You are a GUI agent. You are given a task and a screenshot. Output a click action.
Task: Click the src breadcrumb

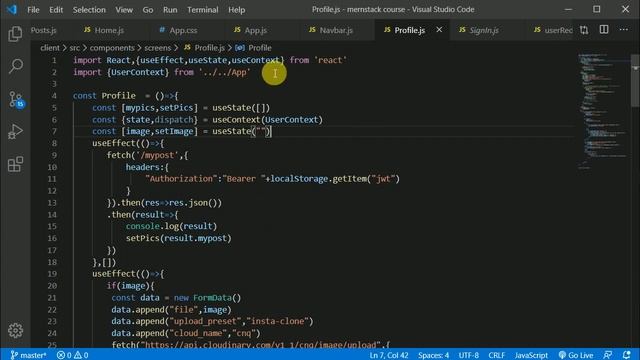74,48
